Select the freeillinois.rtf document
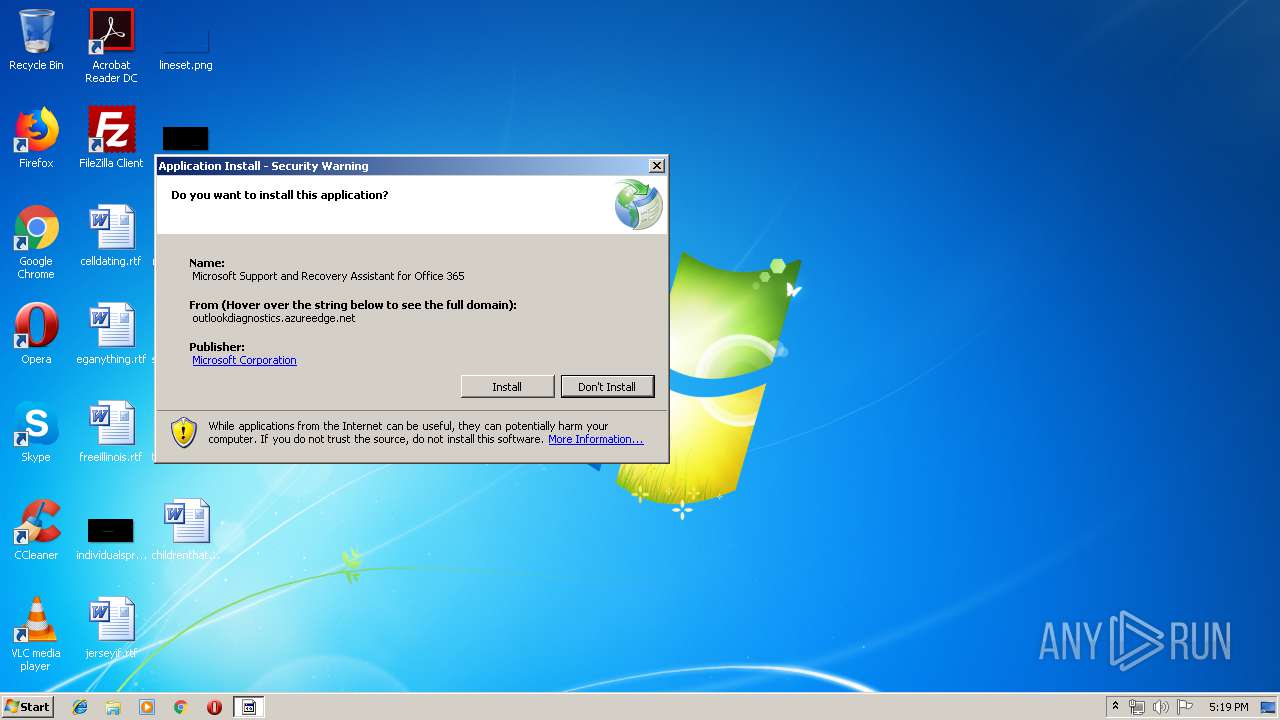 [111, 432]
